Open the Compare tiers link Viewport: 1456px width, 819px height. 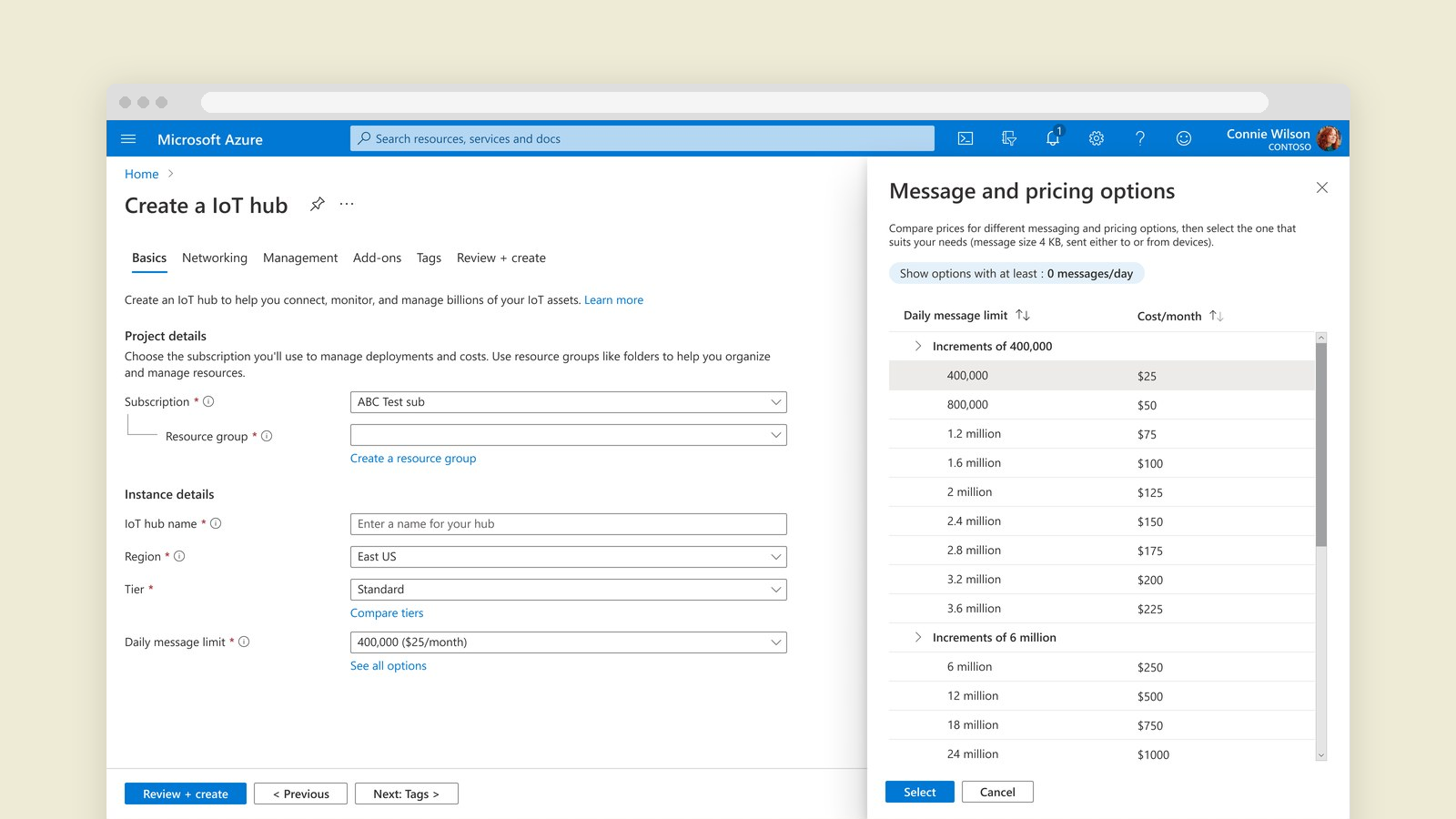coord(387,612)
